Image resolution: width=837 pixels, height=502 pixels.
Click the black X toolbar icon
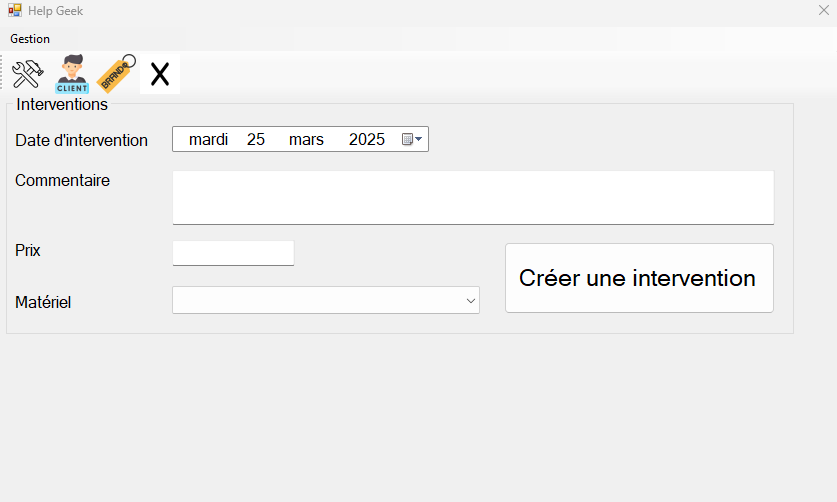160,74
